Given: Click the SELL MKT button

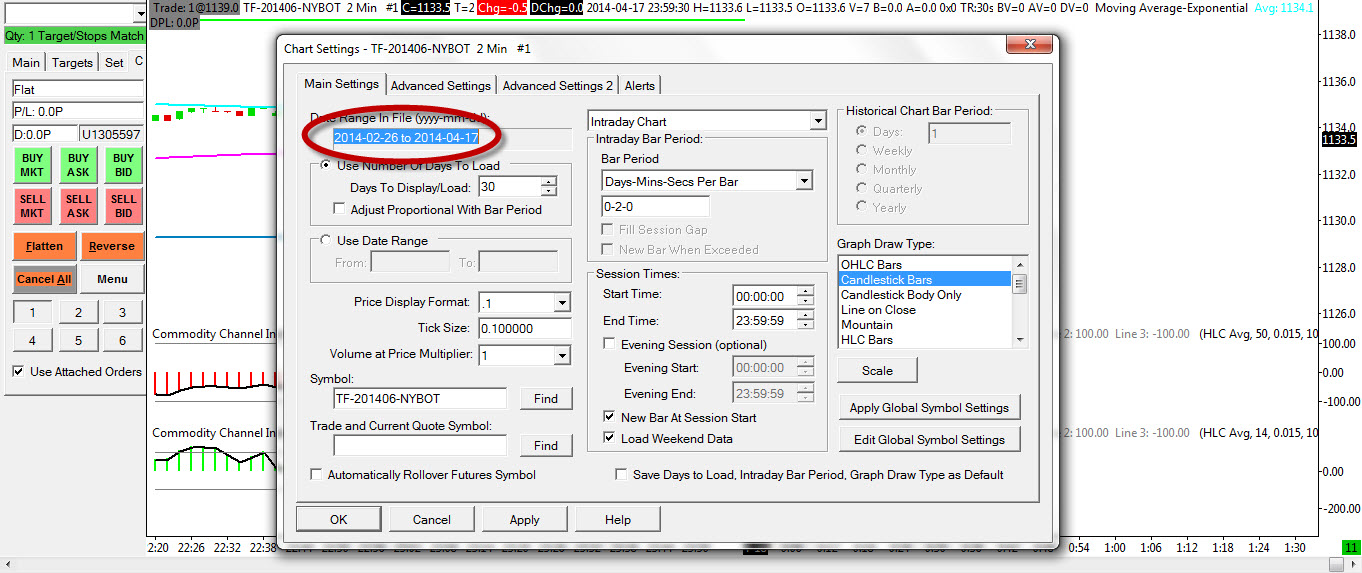Looking at the screenshot, I should click(x=33, y=207).
